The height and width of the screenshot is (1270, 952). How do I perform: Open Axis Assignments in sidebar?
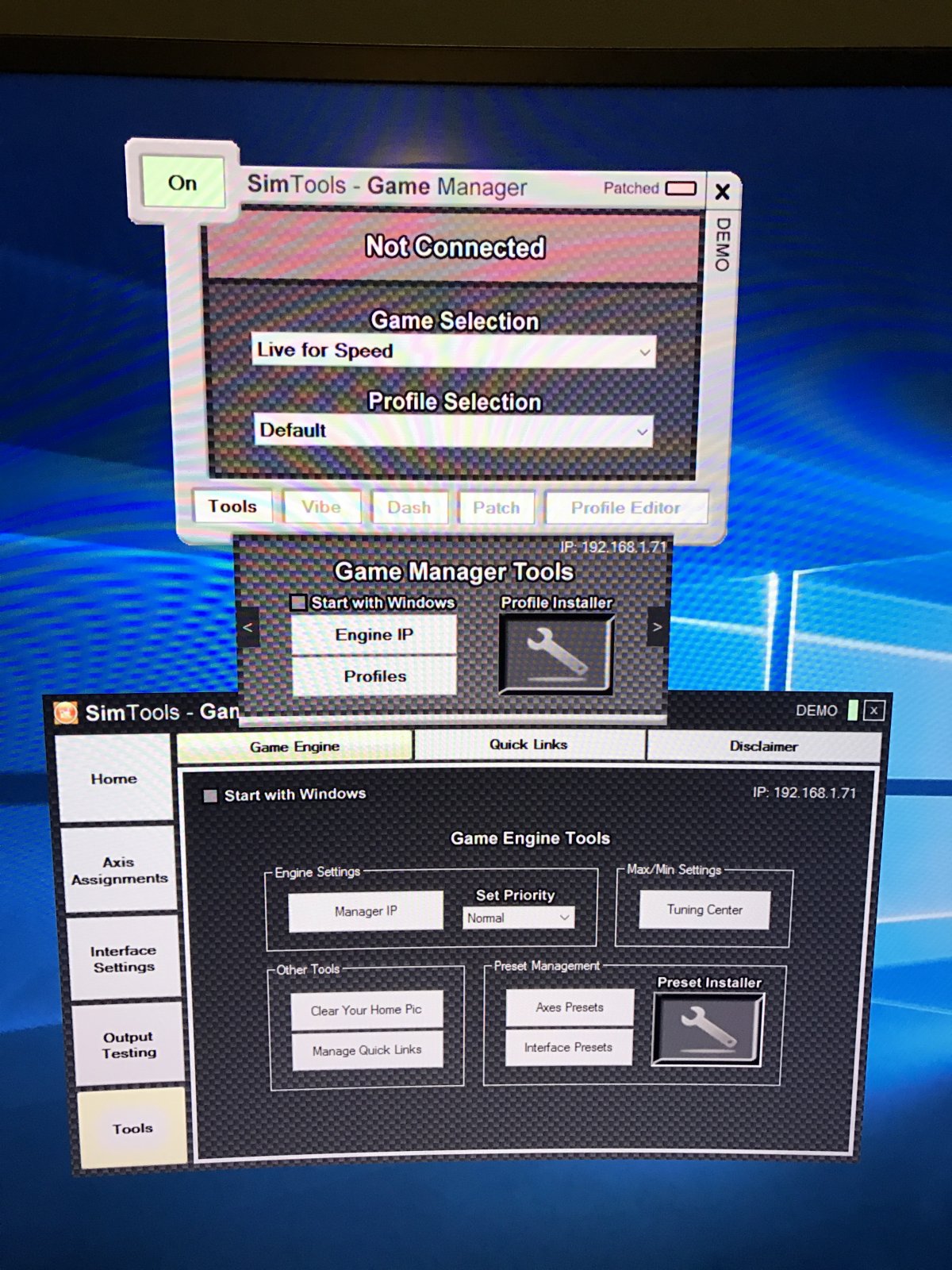[120, 870]
